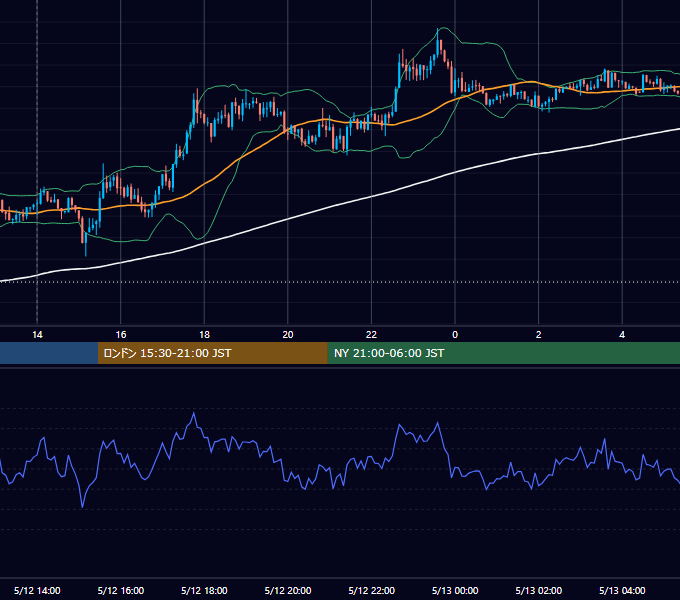Click the 2 hour label on price chart axis
The height and width of the screenshot is (600, 680).
pos(539,335)
